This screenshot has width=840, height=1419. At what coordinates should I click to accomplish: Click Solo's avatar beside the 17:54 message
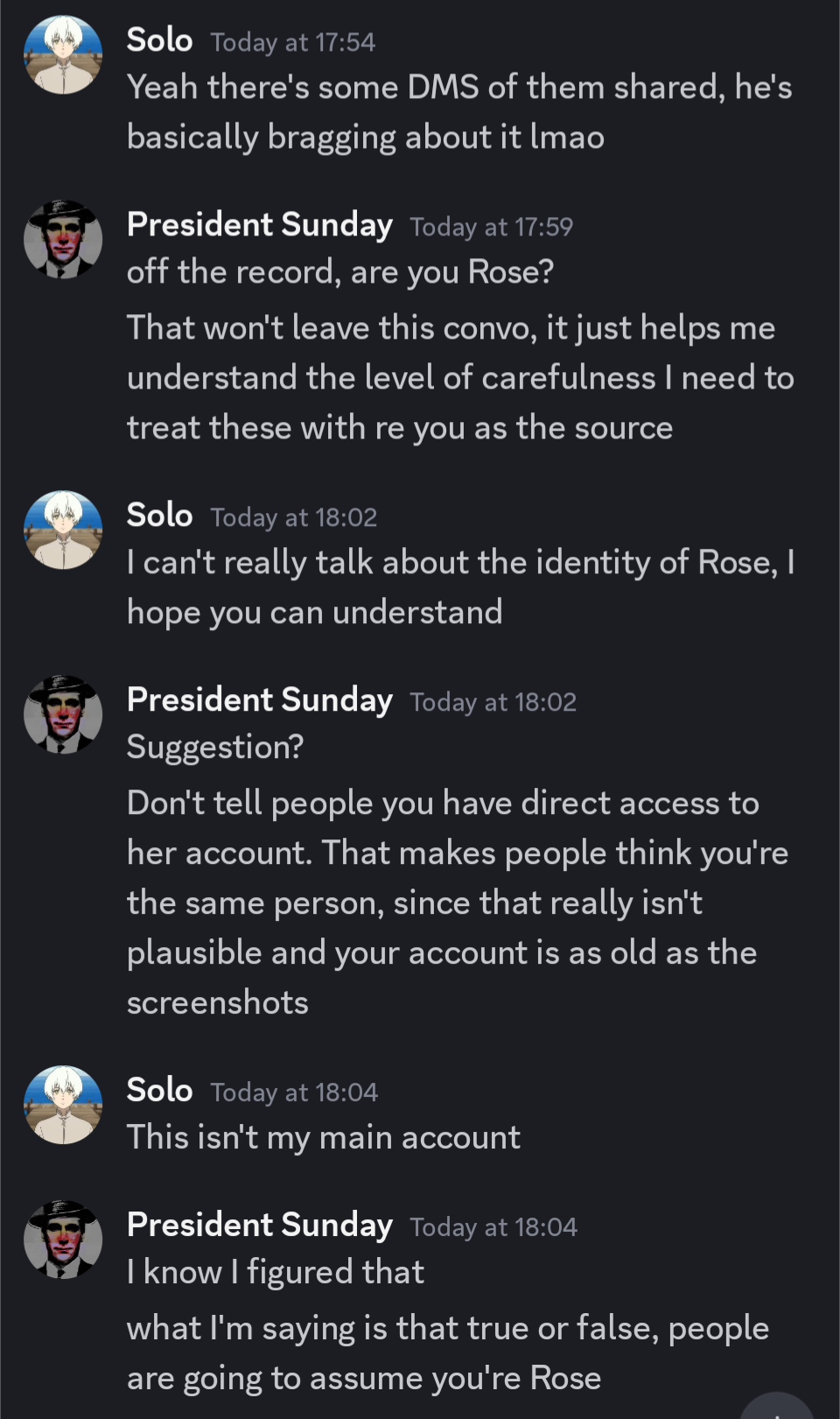(63, 54)
